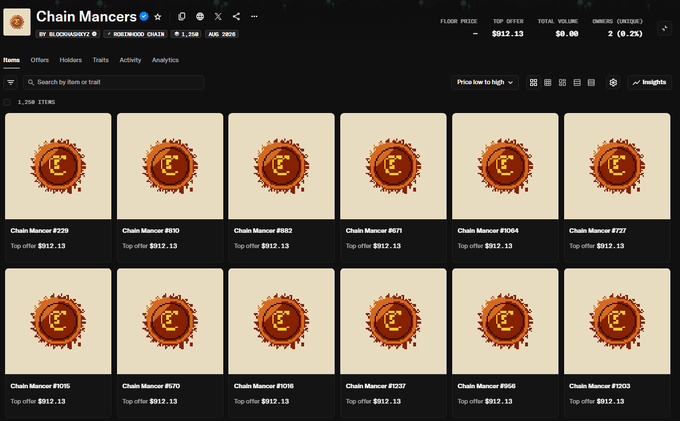
Task: Click Top offer $912.13 under Chain Mancer #1064
Action: 485,246
